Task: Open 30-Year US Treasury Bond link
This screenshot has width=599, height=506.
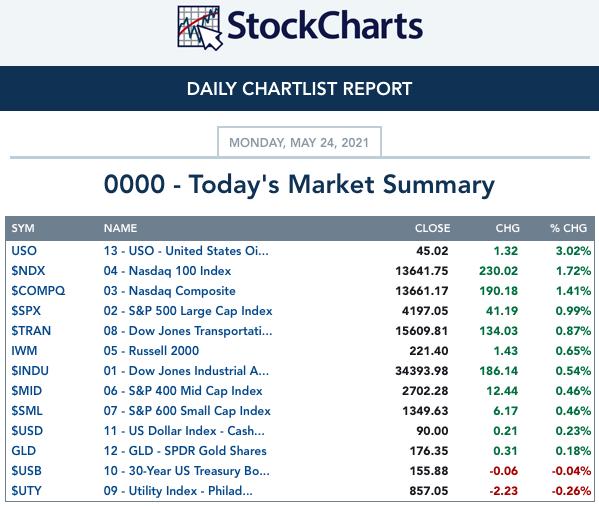Action: click(187, 470)
